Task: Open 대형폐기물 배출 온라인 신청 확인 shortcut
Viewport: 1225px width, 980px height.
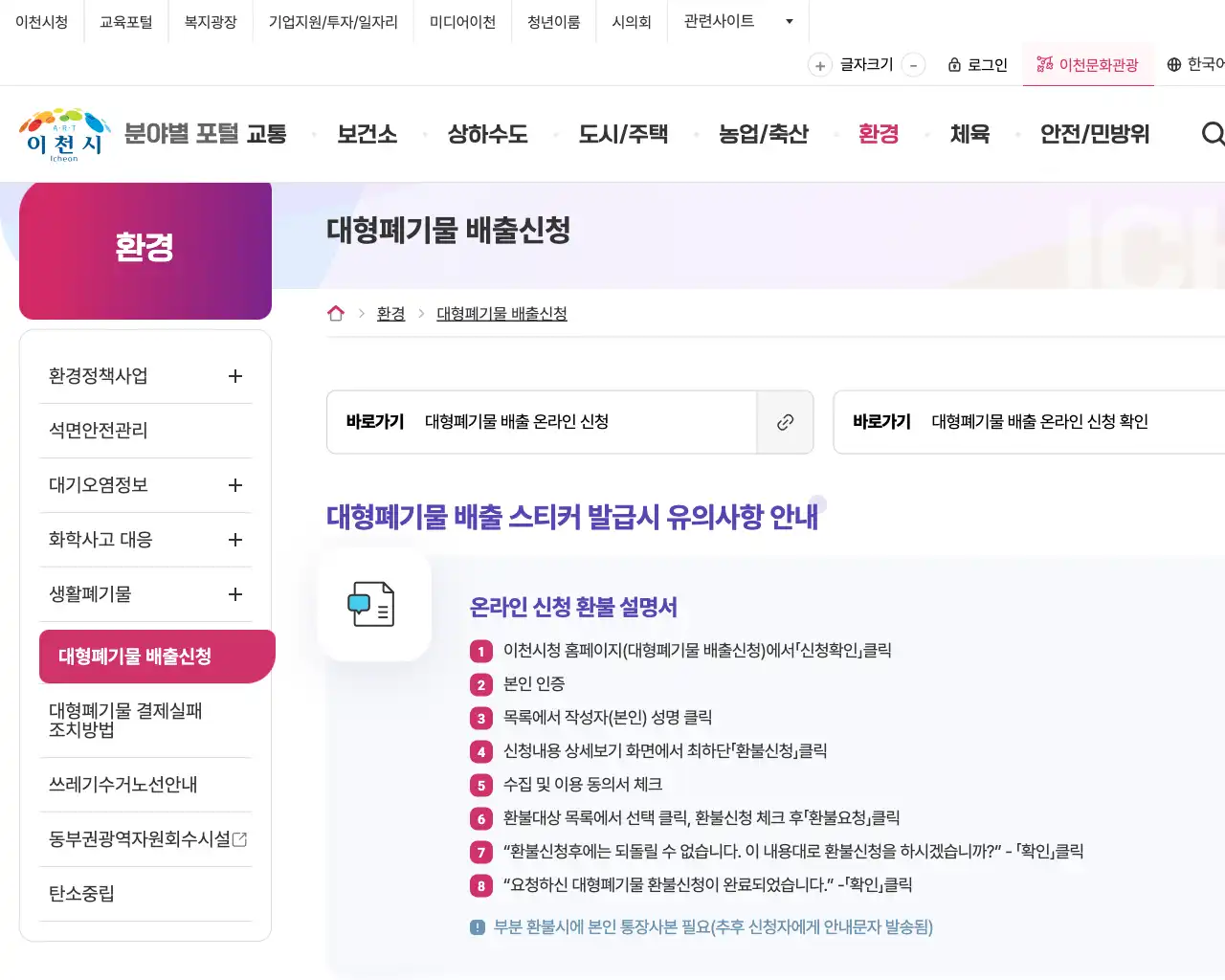Action: pyautogui.click(x=1029, y=422)
